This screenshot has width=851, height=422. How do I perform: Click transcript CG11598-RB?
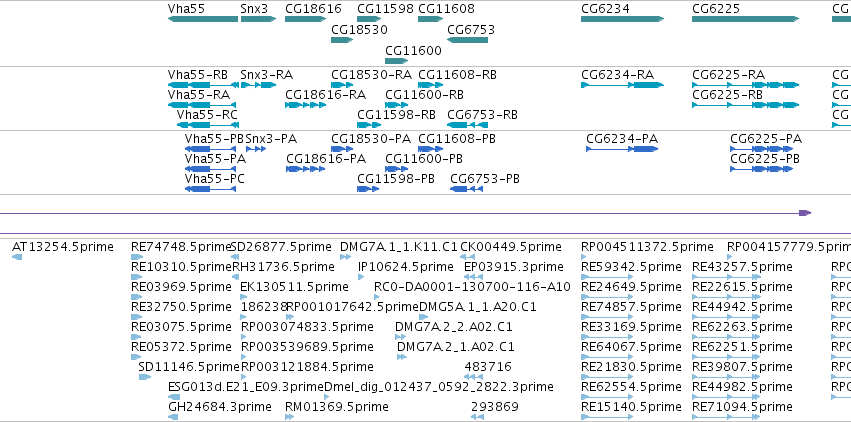pos(369,125)
